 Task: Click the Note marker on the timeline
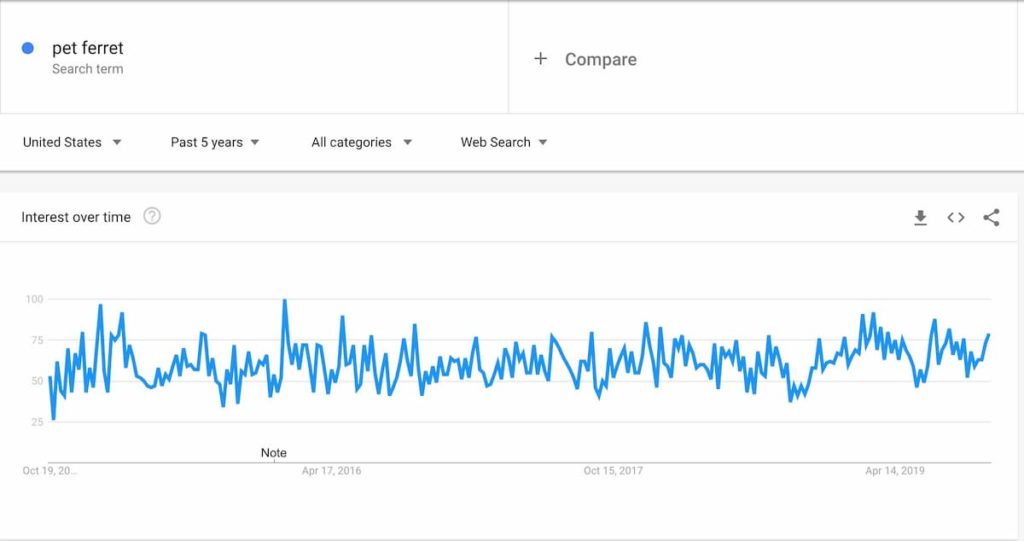tap(274, 453)
